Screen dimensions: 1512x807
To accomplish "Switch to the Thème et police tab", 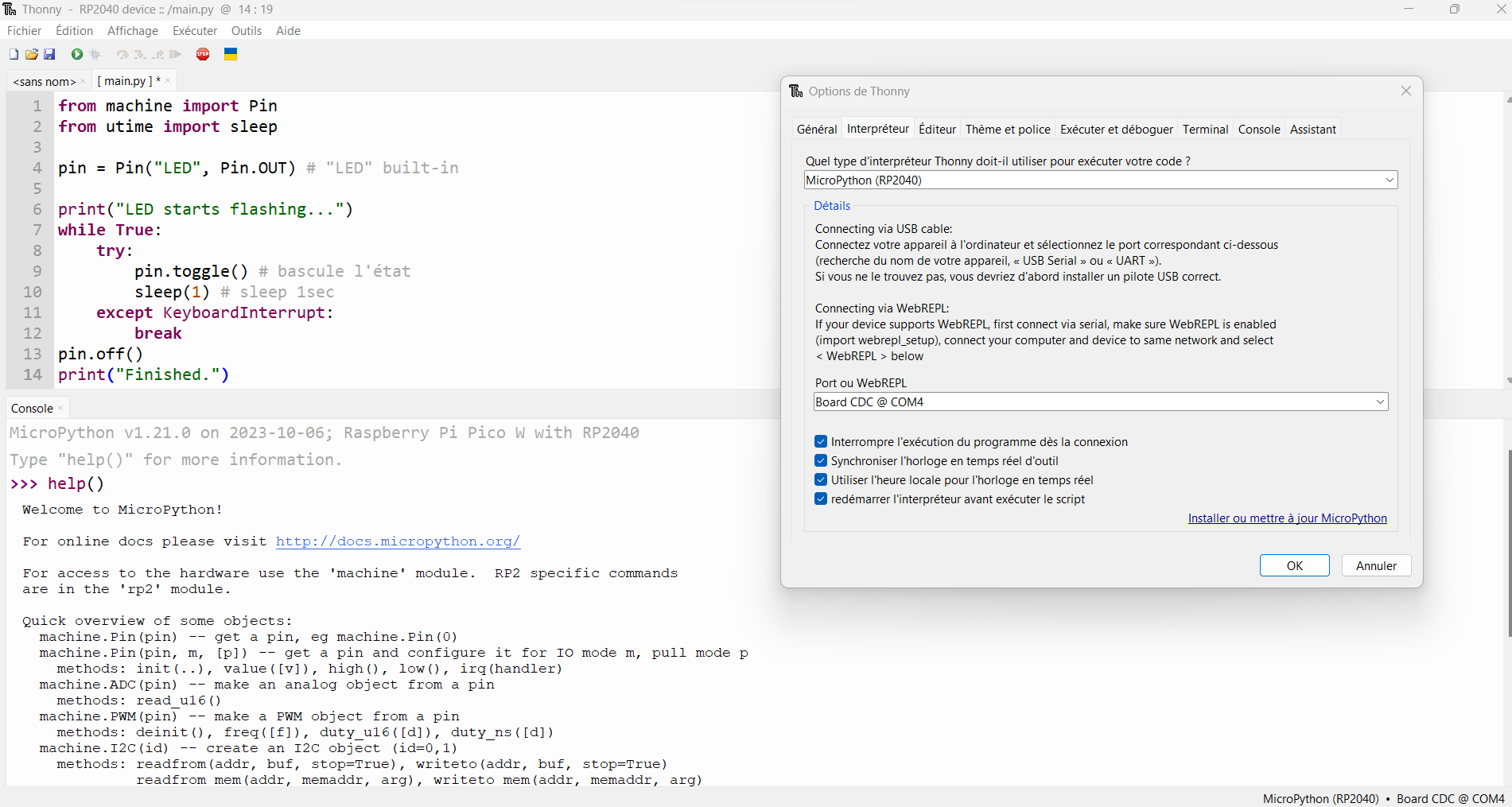I will pyautogui.click(x=1008, y=129).
